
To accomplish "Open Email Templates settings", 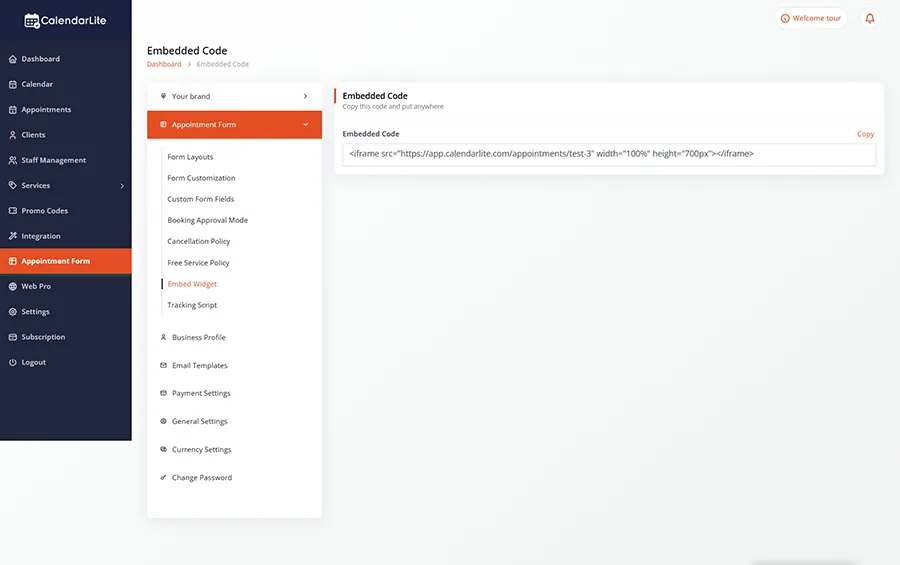I will [x=200, y=366].
